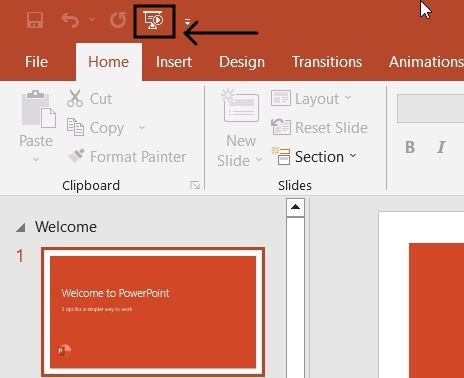The height and width of the screenshot is (378, 464).
Task: Start slideshow from beginning icon
Action: click(x=153, y=20)
